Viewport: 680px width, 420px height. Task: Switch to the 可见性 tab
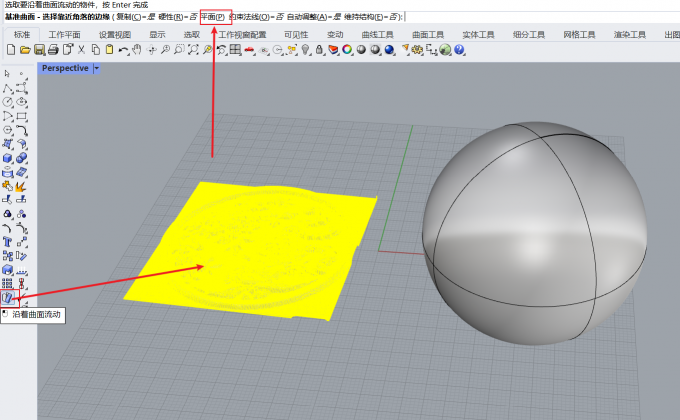tap(296, 35)
